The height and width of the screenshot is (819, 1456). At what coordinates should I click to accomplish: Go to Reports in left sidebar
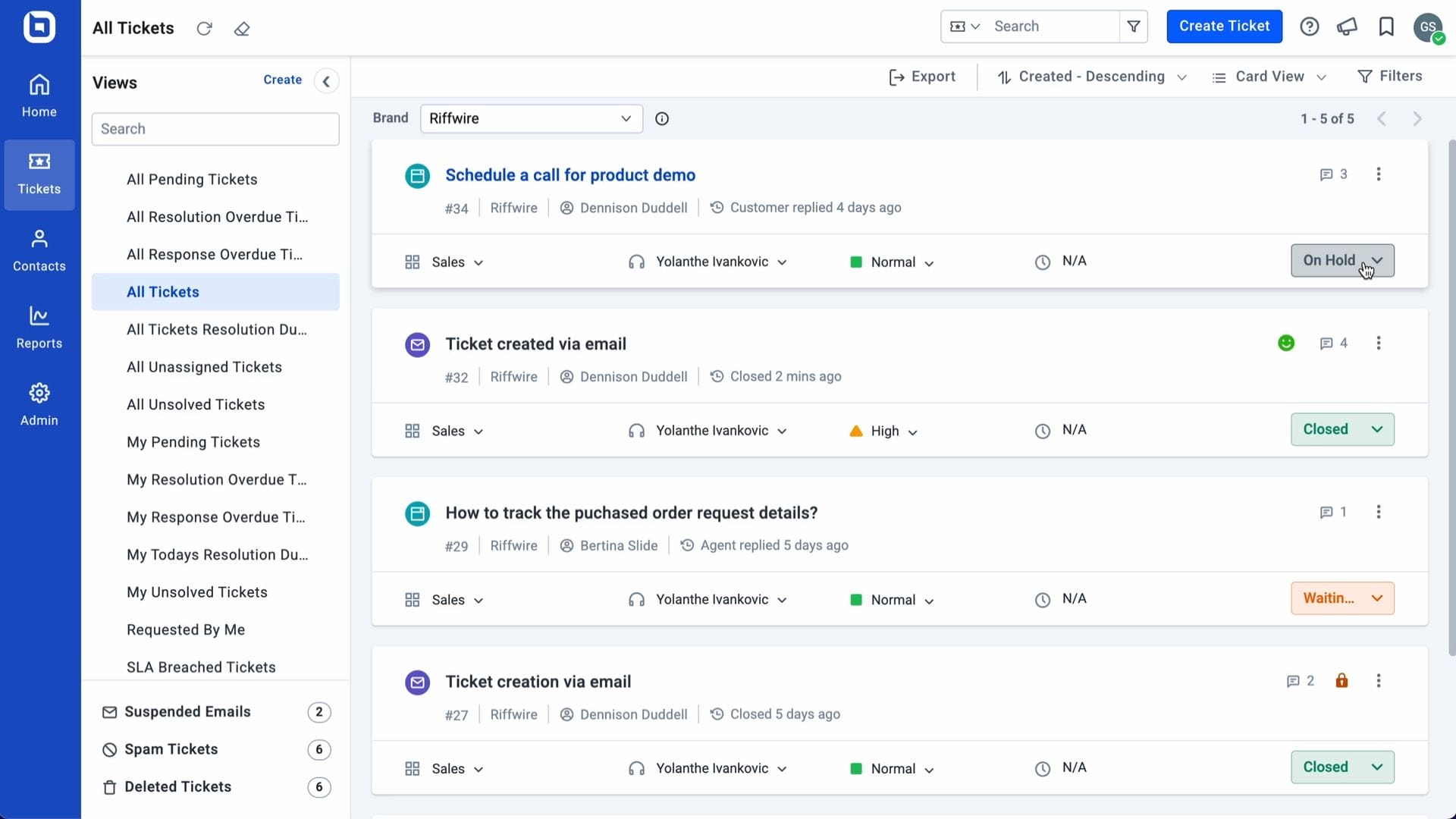click(x=39, y=327)
